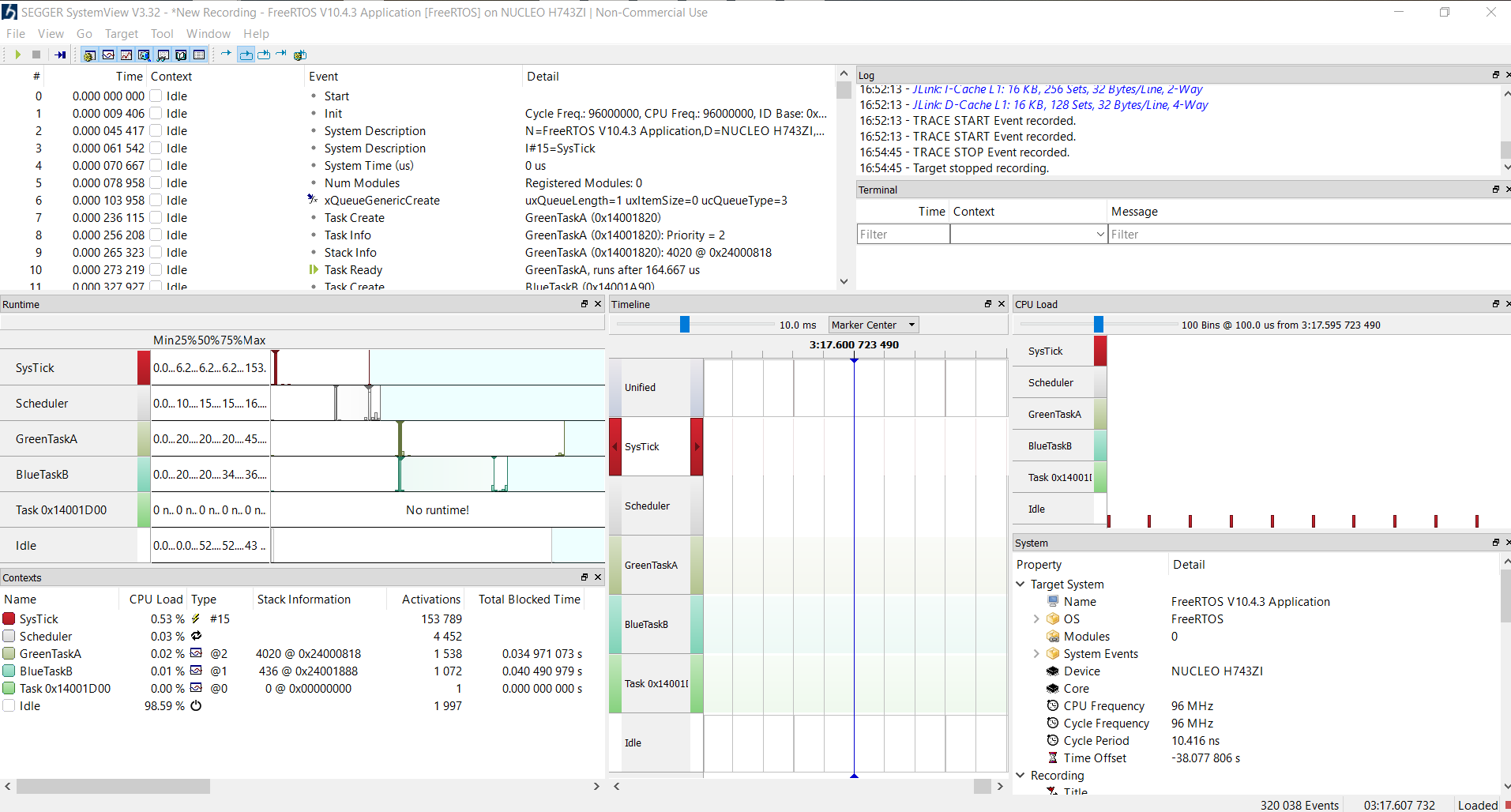Click the gray Stop recording icon
This screenshot has width=1511, height=812.
click(36, 55)
